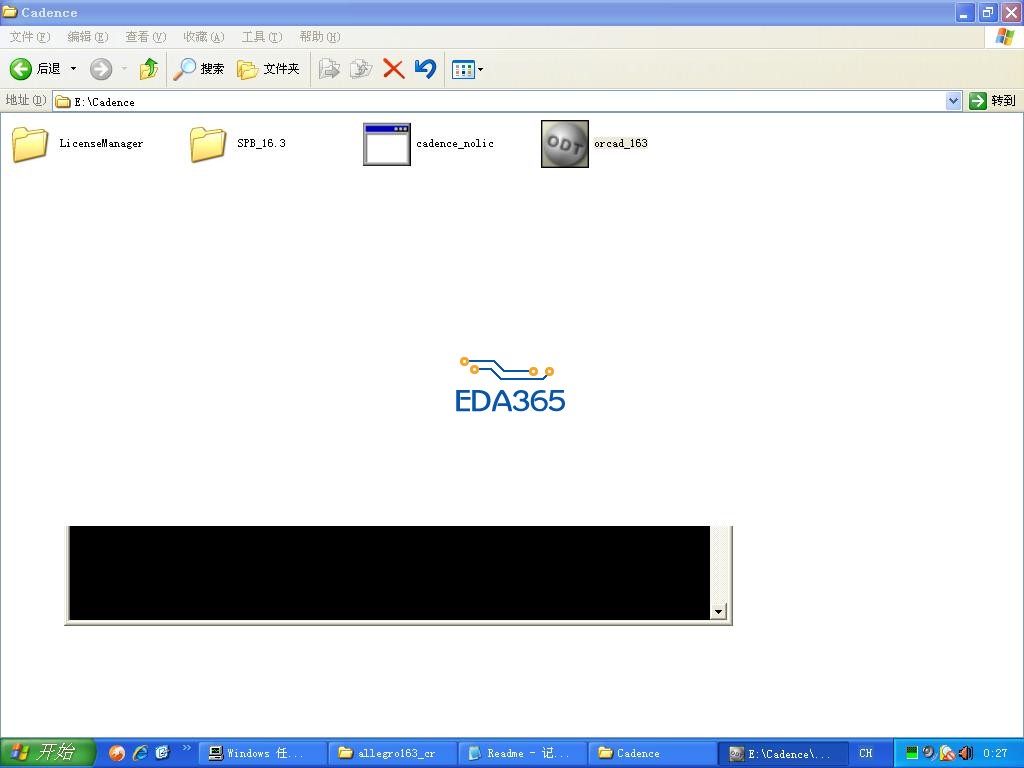Open the 查看(V) menu
This screenshot has height=768, width=1024.
pyautogui.click(x=146, y=37)
